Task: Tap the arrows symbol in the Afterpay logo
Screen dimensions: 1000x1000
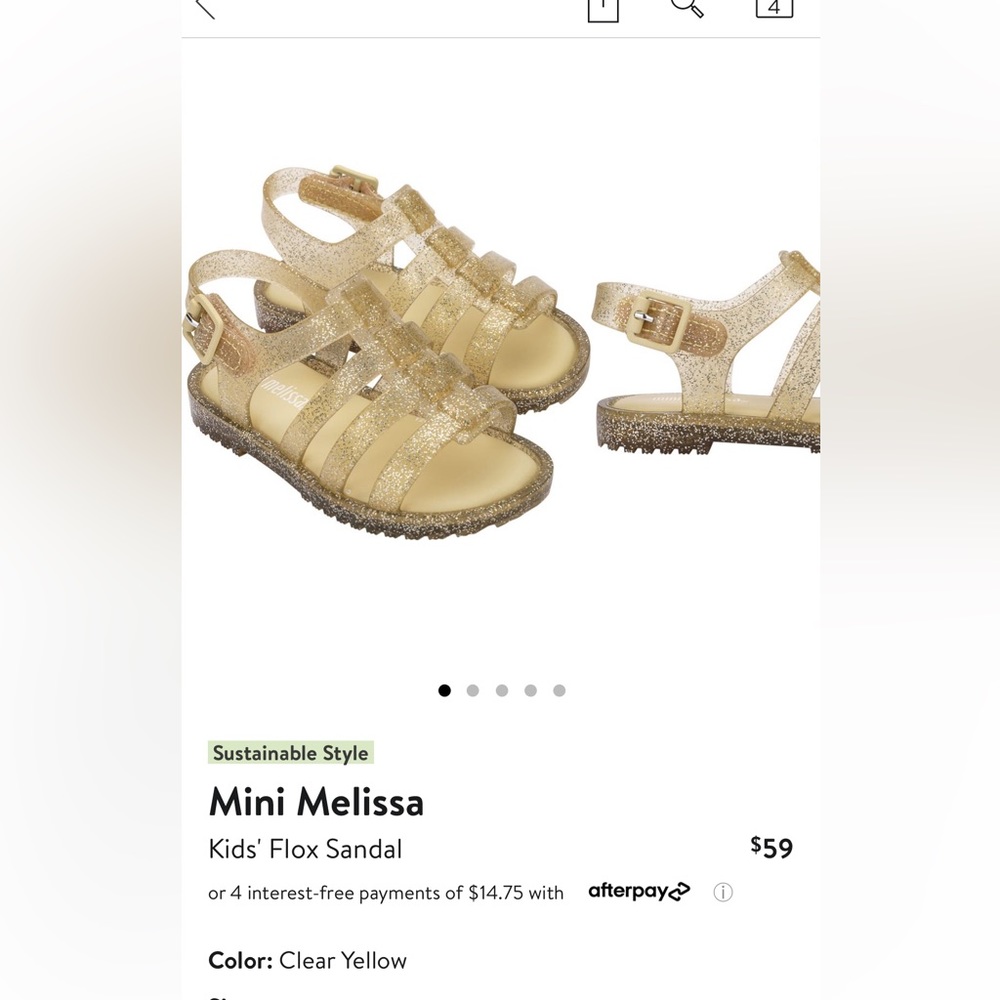Action: point(678,891)
